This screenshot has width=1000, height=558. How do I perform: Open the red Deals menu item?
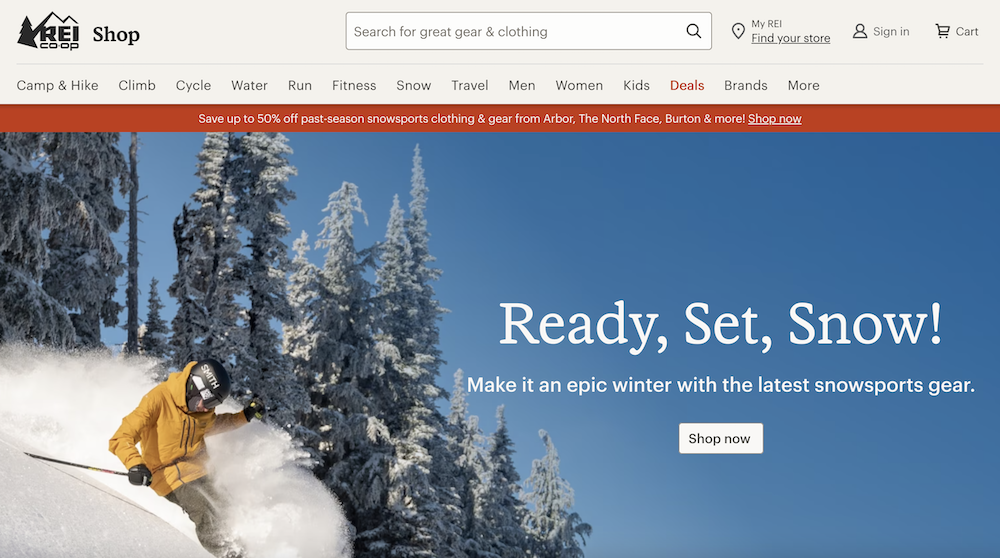tap(687, 85)
